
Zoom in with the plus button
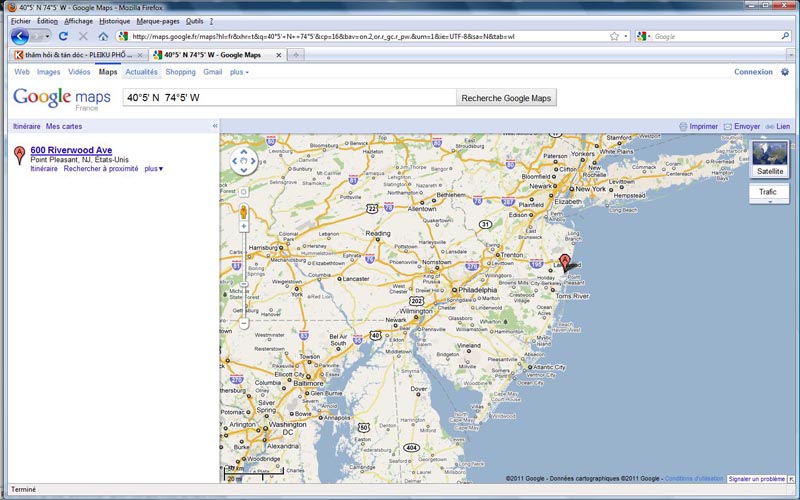(244, 226)
